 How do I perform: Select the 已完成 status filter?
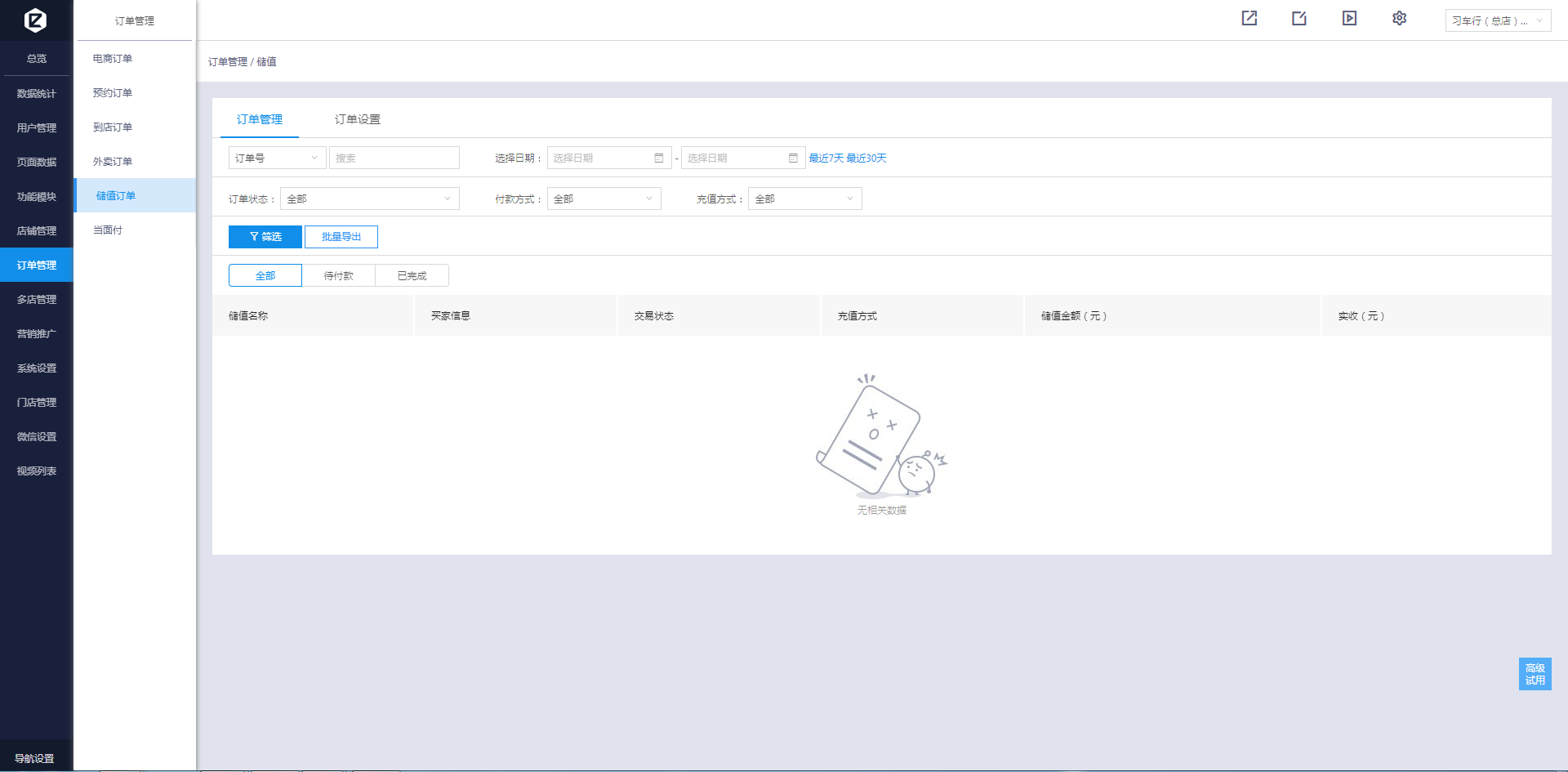pos(412,276)
